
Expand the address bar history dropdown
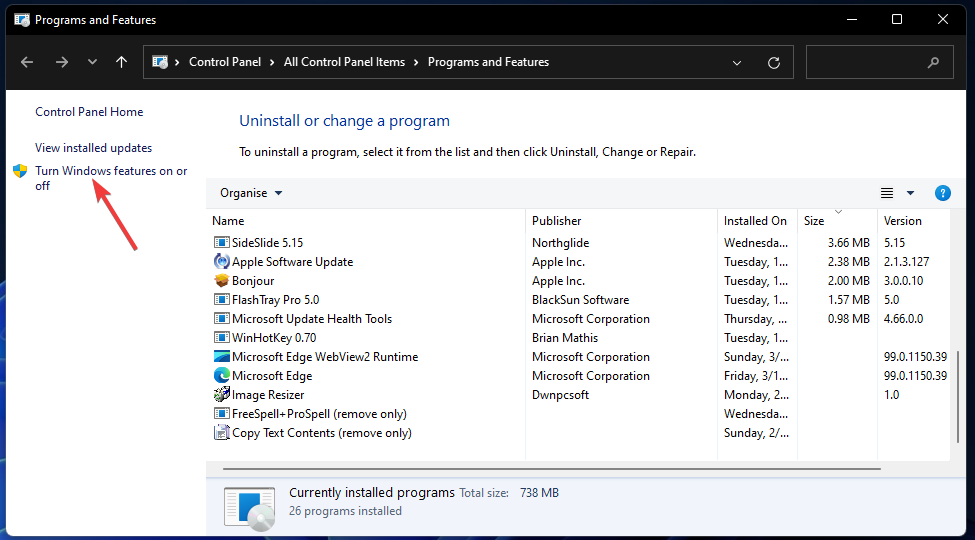[x=738, y=62]
